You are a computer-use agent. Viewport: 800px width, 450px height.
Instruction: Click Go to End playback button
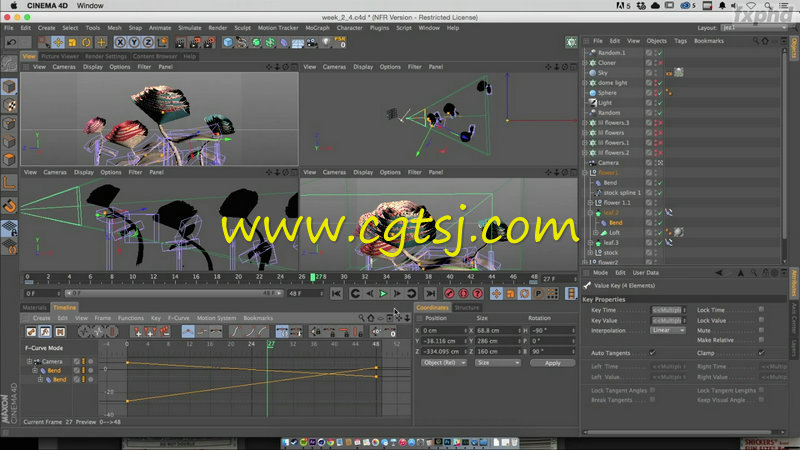[431, 293]
